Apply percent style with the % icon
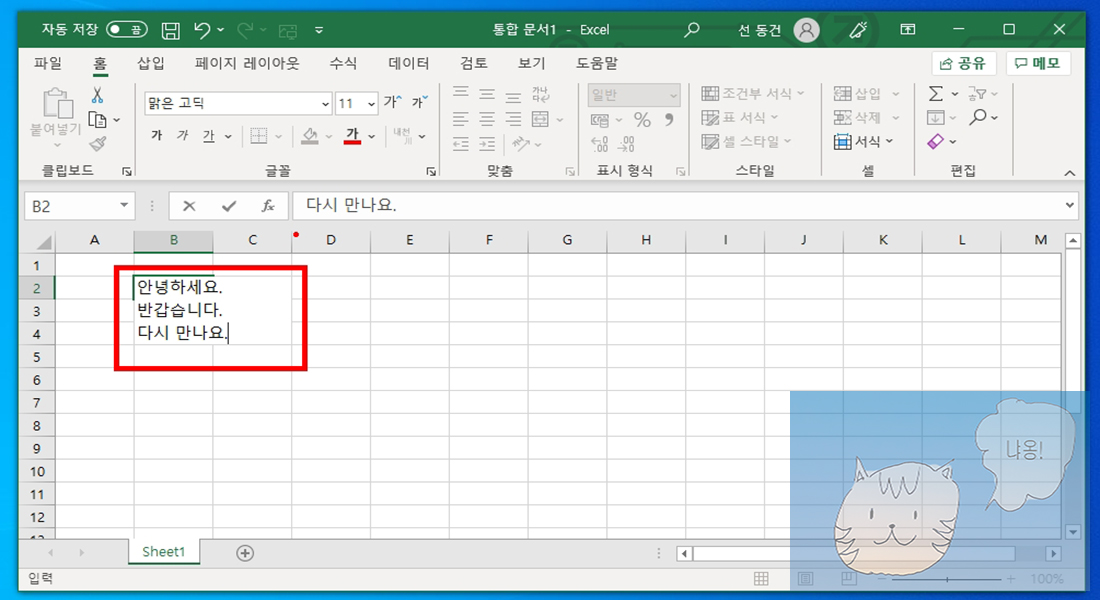This screenshot has height=600, width=1100. [642, 120]
